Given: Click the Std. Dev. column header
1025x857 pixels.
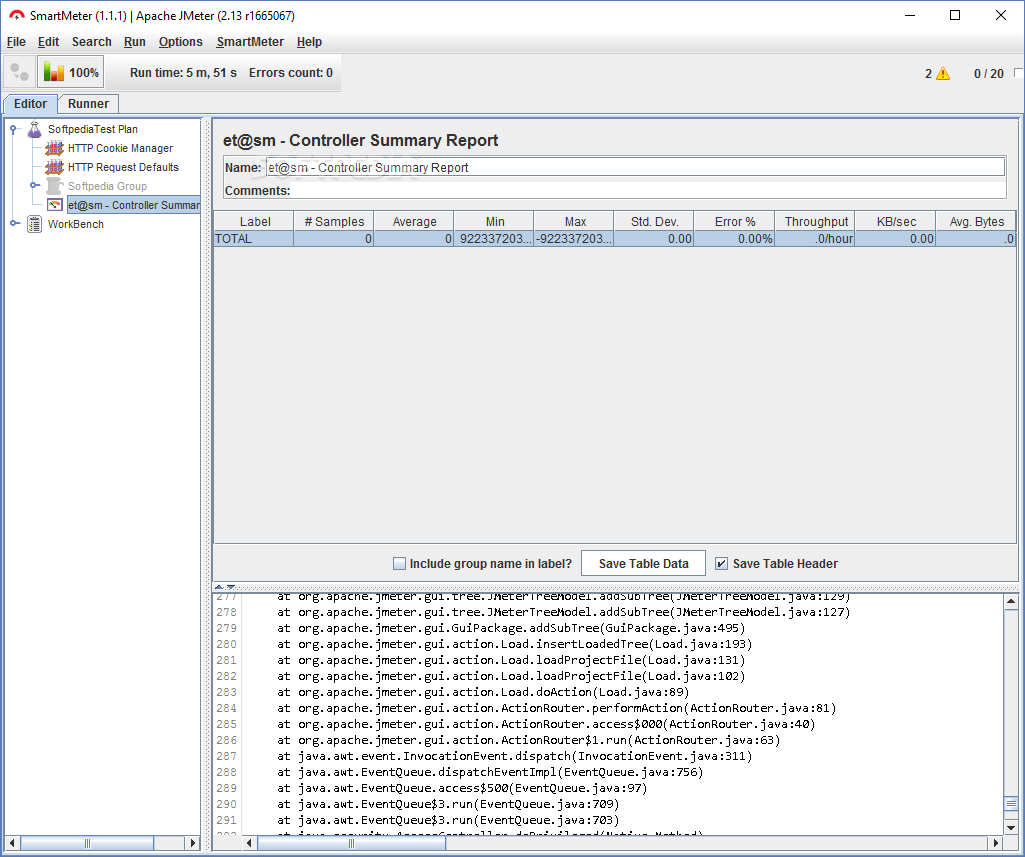Looking at the screenshot, I should pos(654,222).
